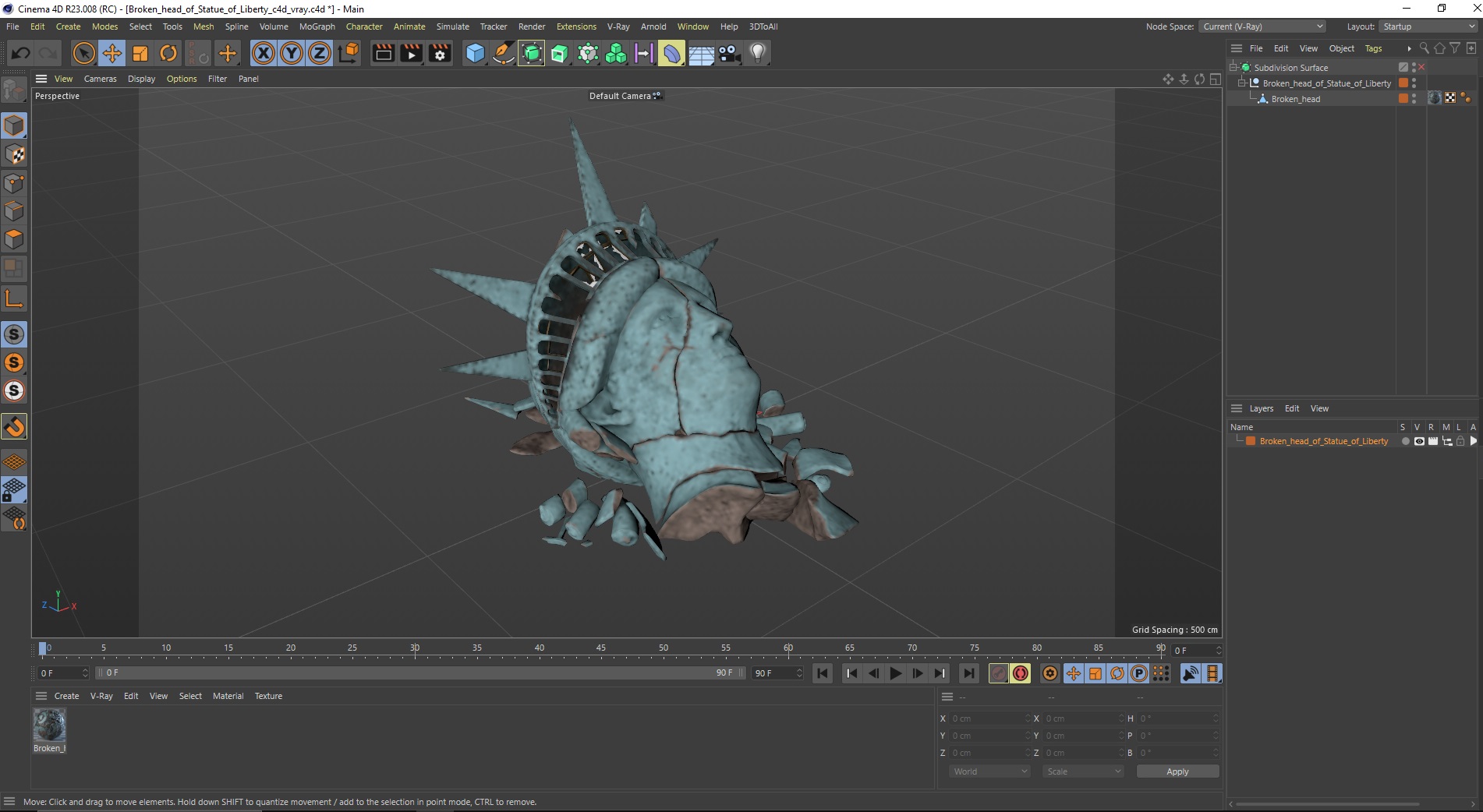Click the Subdivision Surface generator icon
1483x812 pixels.
coord(532,53)
